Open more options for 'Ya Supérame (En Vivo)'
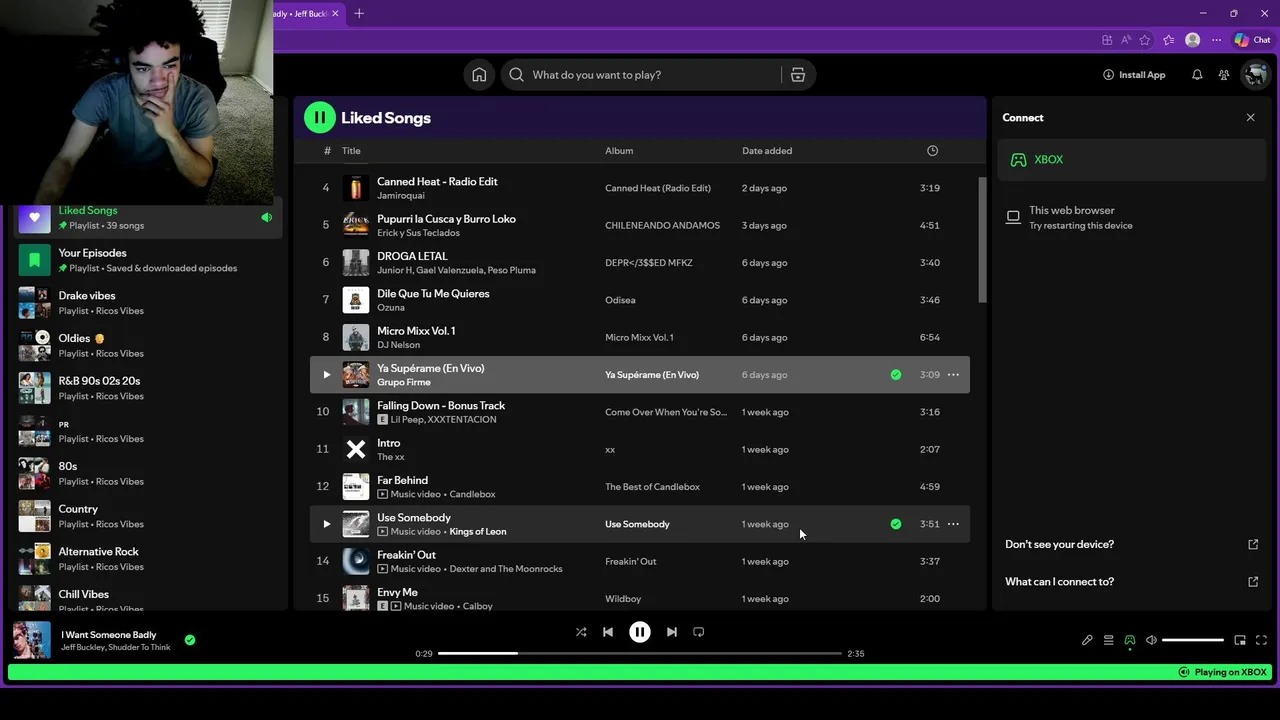The height and width of the screenshot is (720, 1280). coord(953,375)
